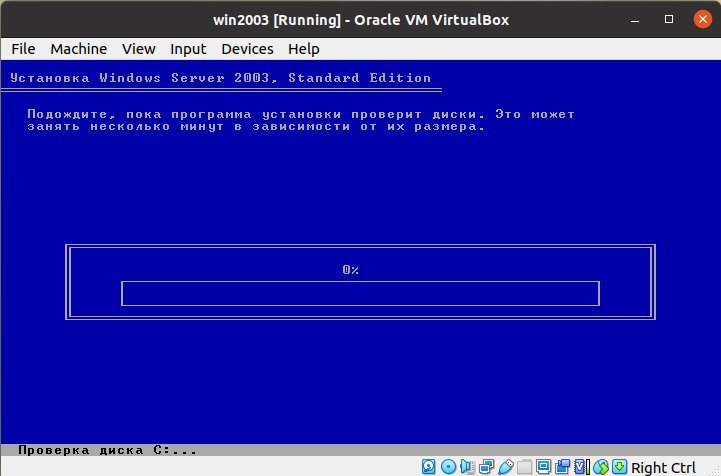721x476 pixels.
Task: Open the audio settings status icon
Action: [467, 467]
